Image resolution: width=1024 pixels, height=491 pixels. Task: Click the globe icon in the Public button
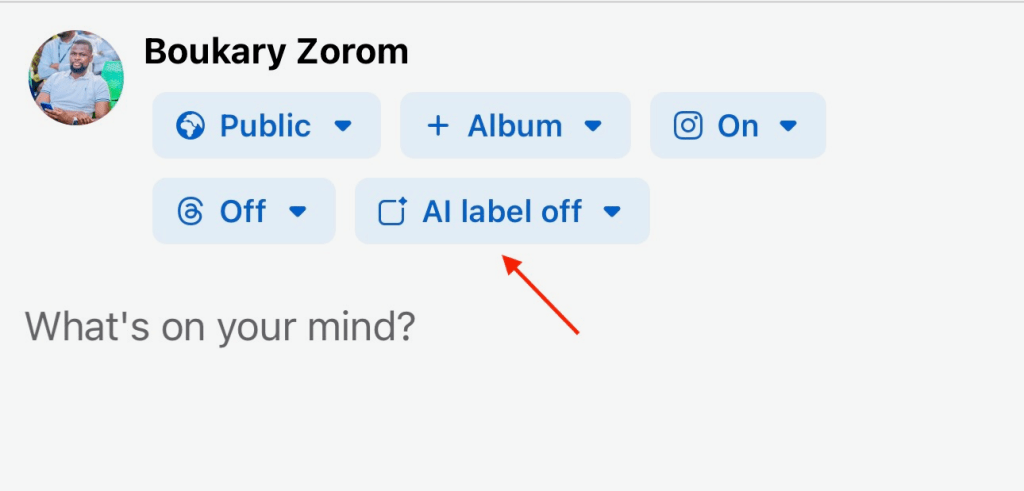click(190, 126)
